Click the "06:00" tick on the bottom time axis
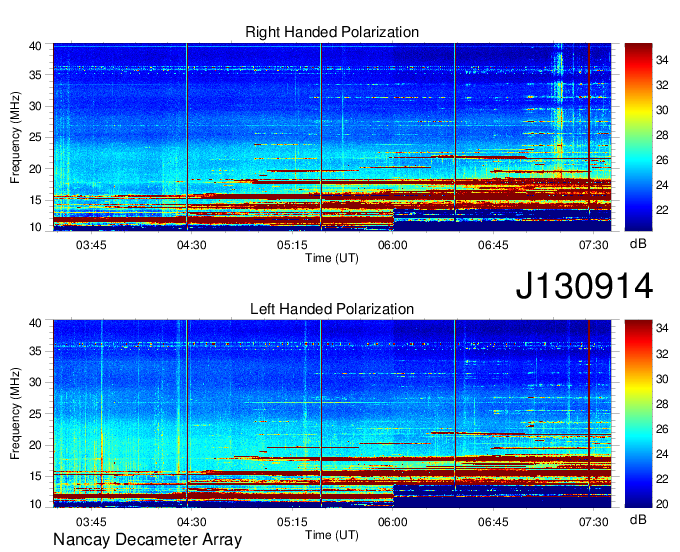 (392, 522)
